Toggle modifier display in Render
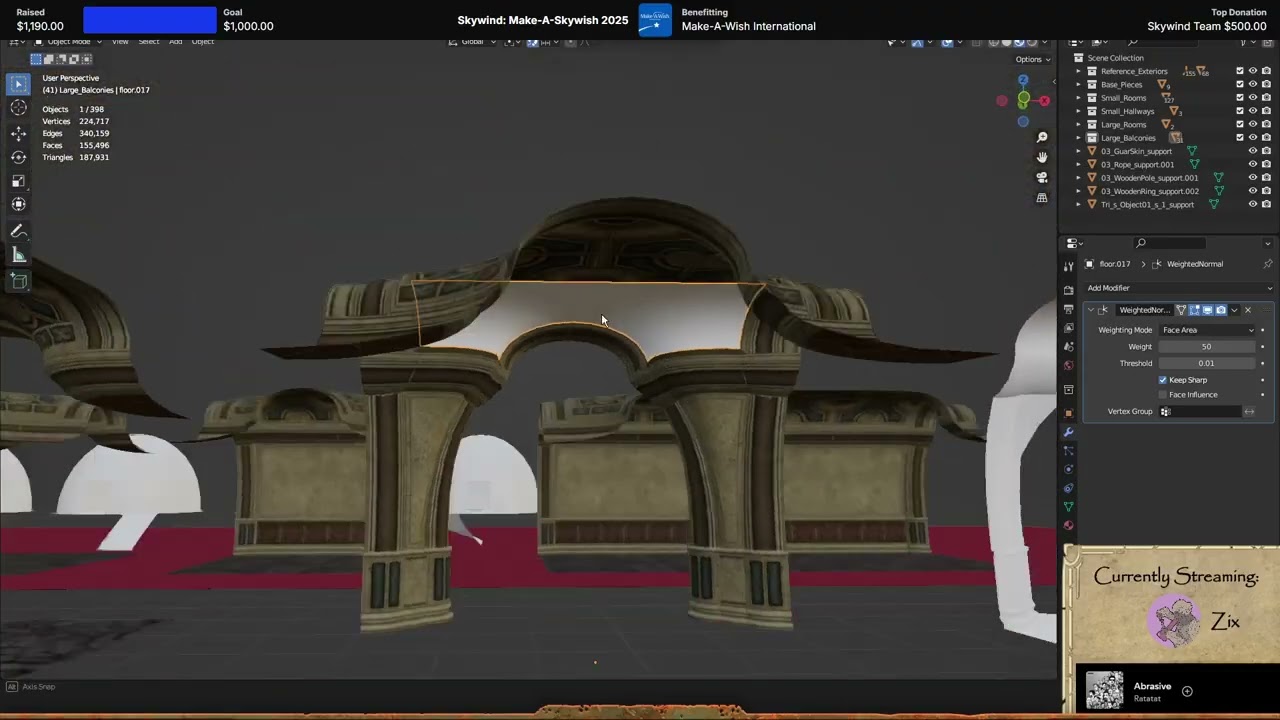1280x720 pixels. [x=1221, y=310]
